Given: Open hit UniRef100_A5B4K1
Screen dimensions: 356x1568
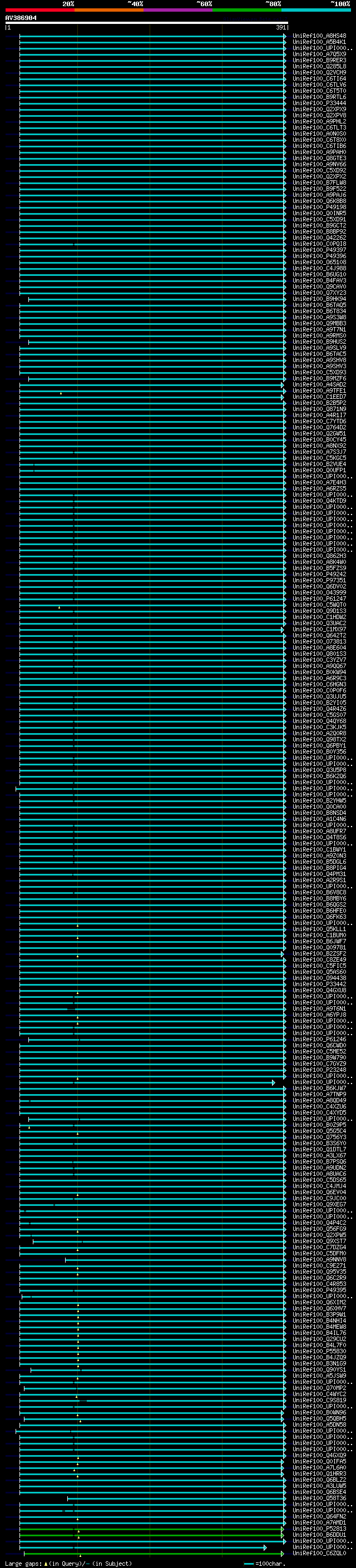Looking at the screenshot, I should (x=319, y=42).
